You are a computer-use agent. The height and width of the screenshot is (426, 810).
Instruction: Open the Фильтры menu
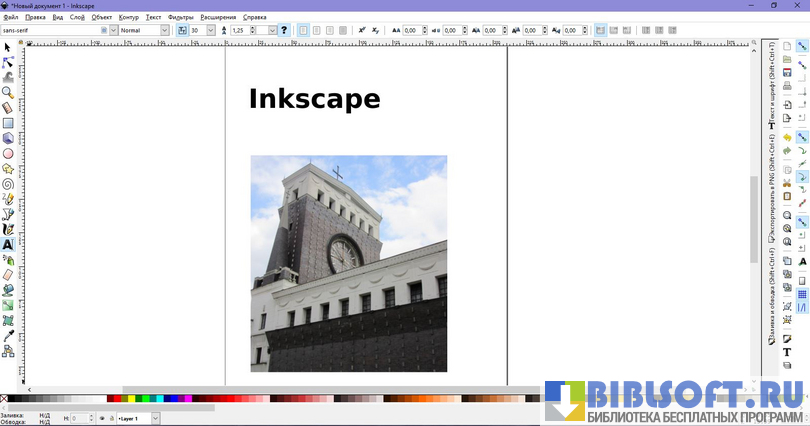click(181, 17)
